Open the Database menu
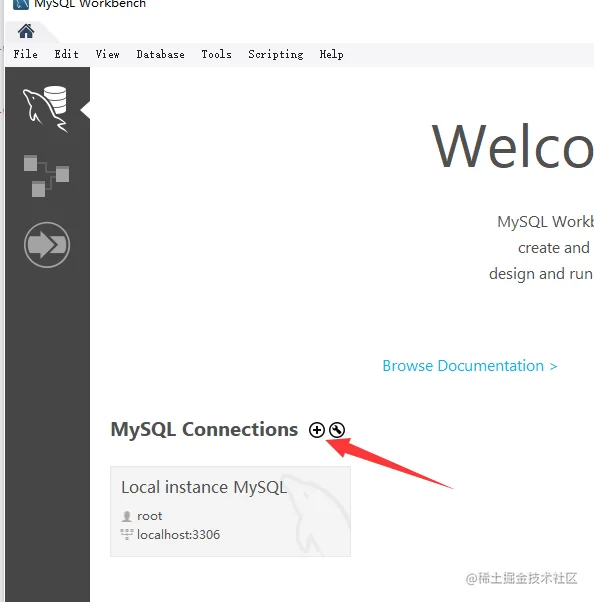The width and height of the screenshot is (594, 602). click(x=160, y=54)
